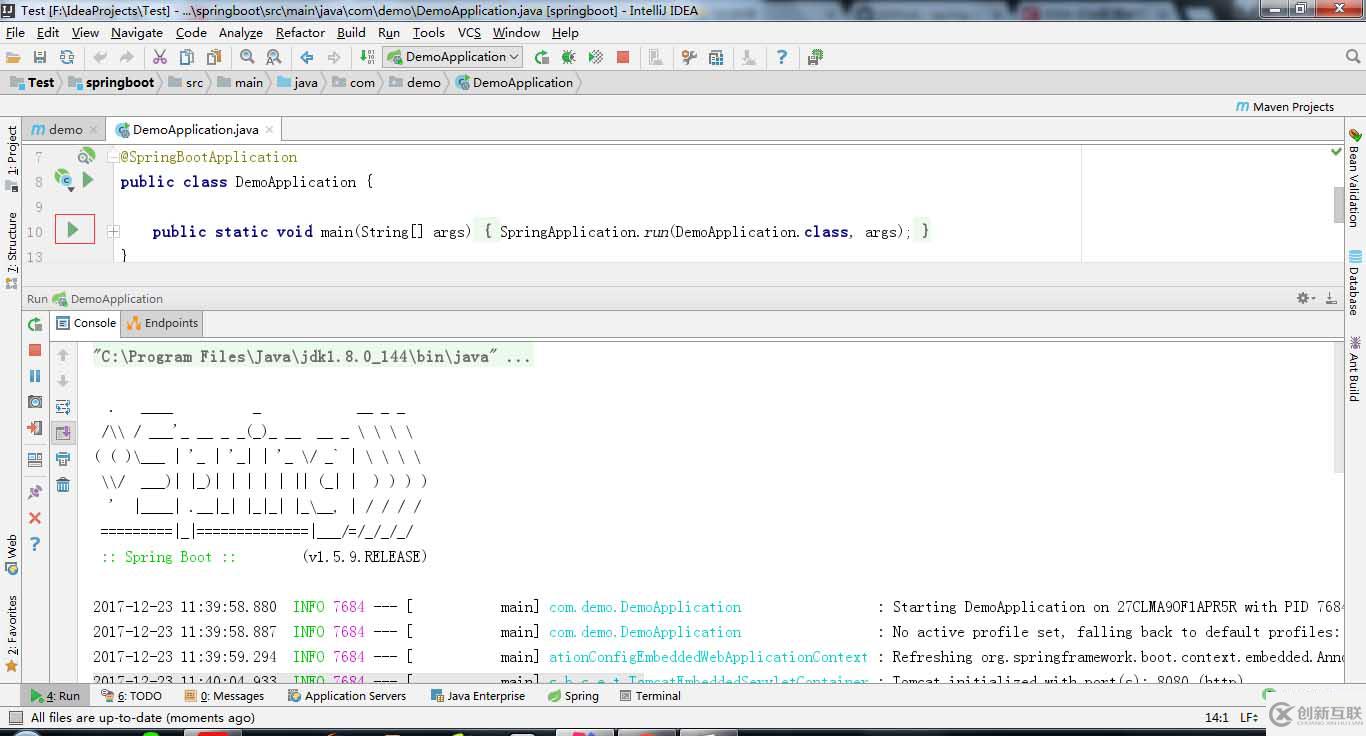Viewport: 1366px width, 736px height.
Task: Click the Save All toolbar icon
Action: pos(40,58)
